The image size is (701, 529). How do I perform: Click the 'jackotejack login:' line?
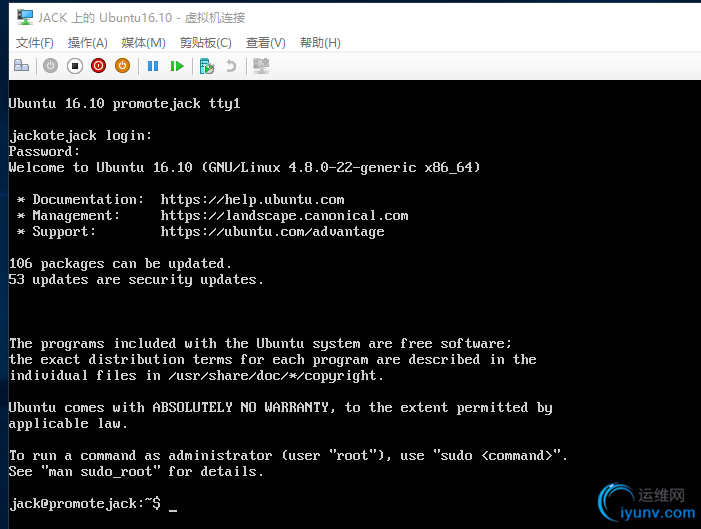[x=81, y=135]
